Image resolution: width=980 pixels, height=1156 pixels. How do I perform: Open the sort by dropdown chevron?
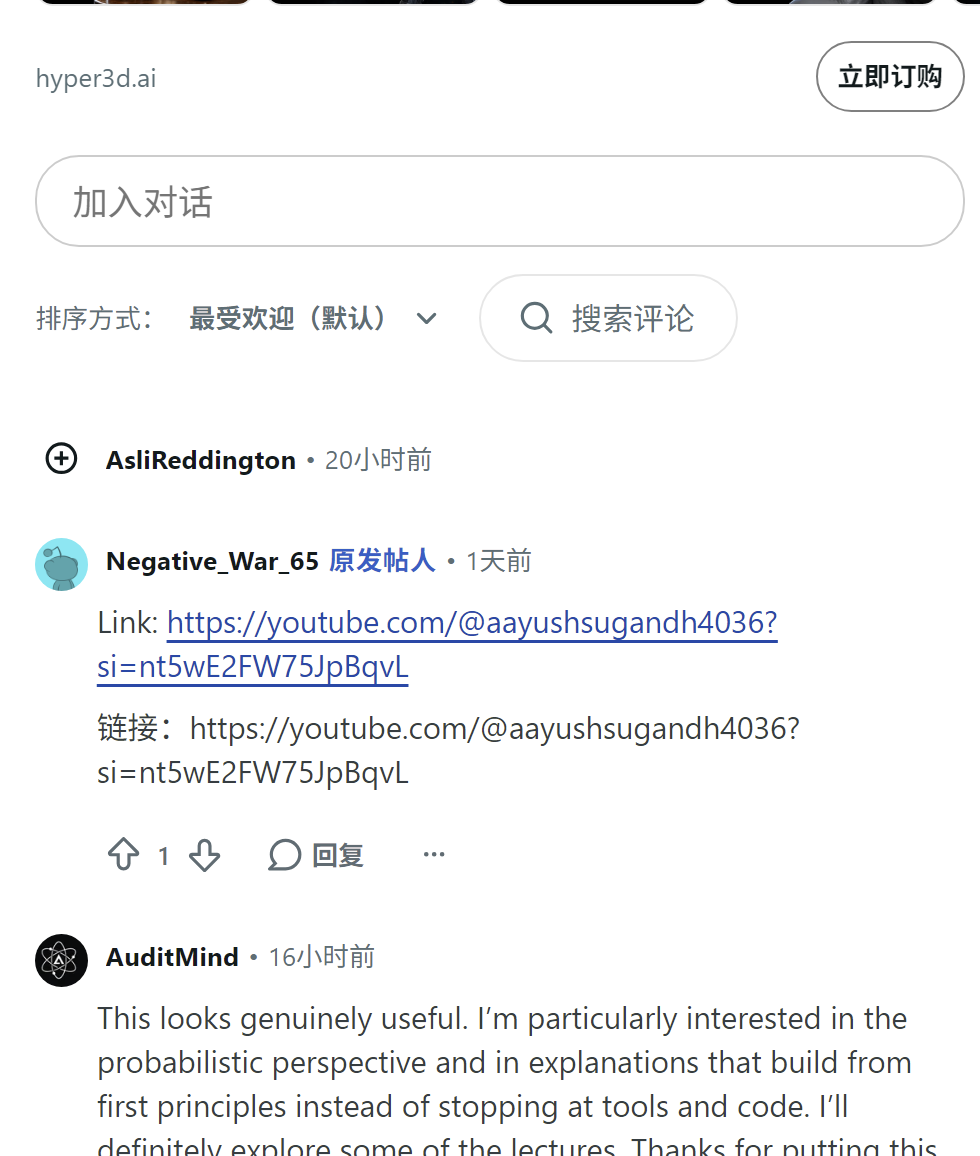coord(426,318)
